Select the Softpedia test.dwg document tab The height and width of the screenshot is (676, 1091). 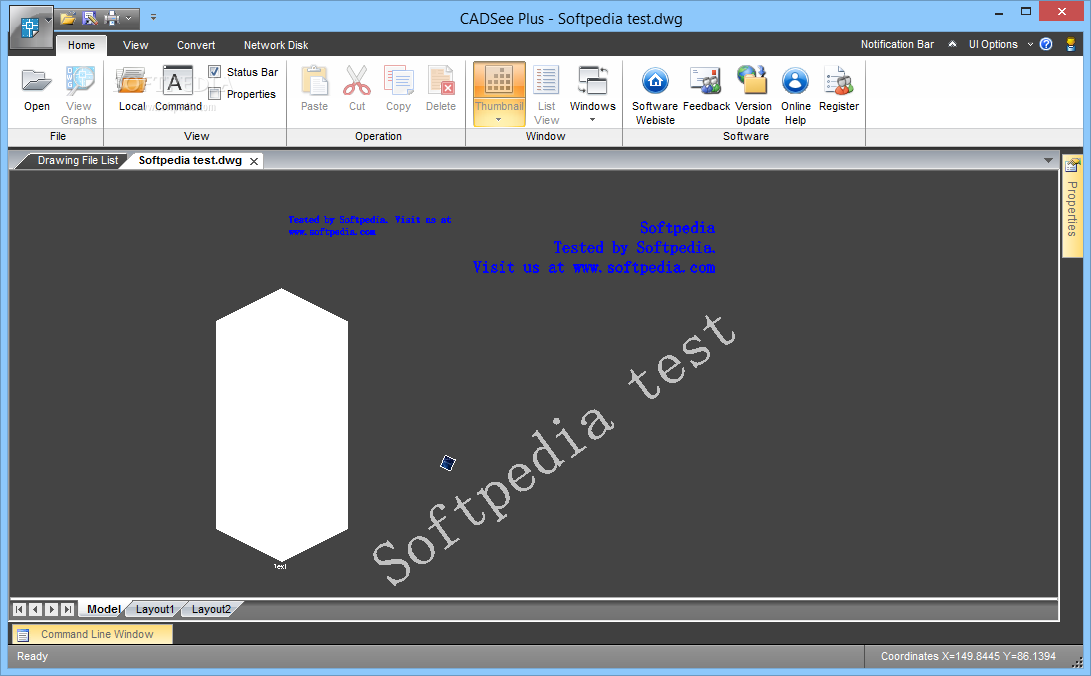click(x=190, y=160)
